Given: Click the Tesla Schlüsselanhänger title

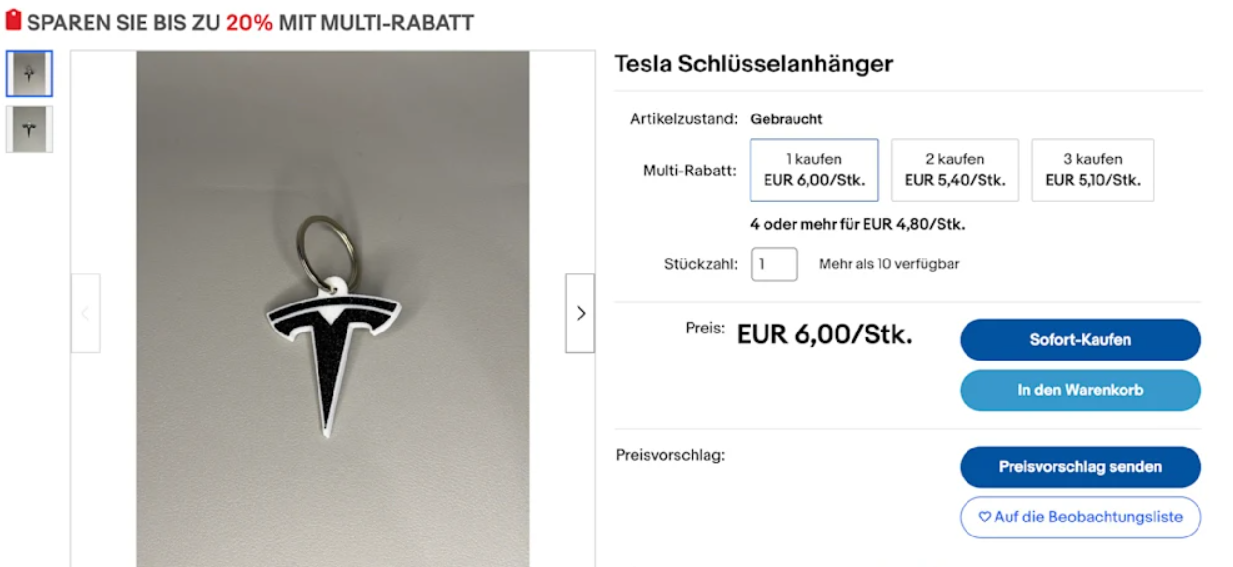Looking at the screenshot, I should tap(753, 64).
